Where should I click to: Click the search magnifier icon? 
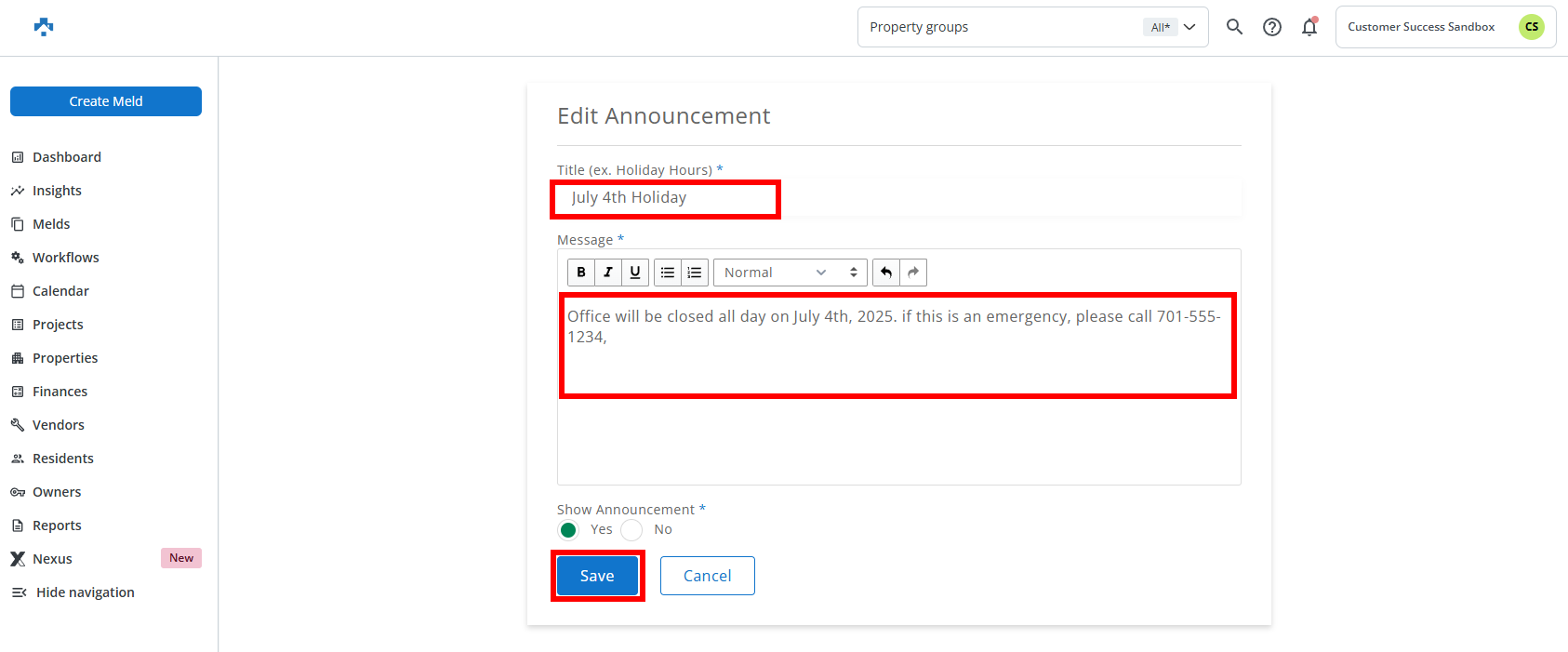(x=1234, y=27)
